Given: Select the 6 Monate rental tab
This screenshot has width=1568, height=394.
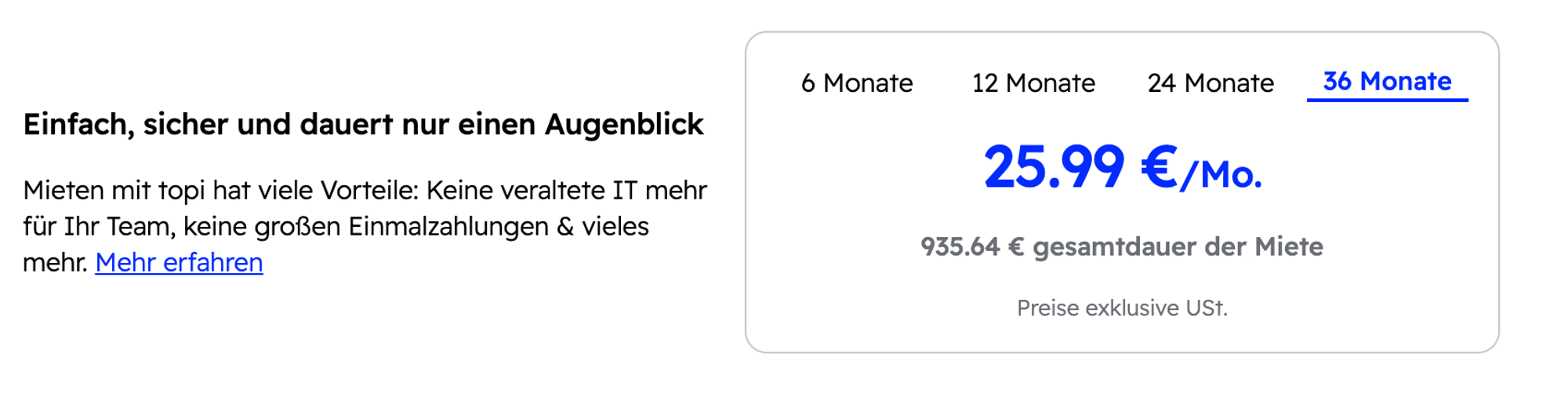Looking at the screenshot, I should (x=857, y=83).
